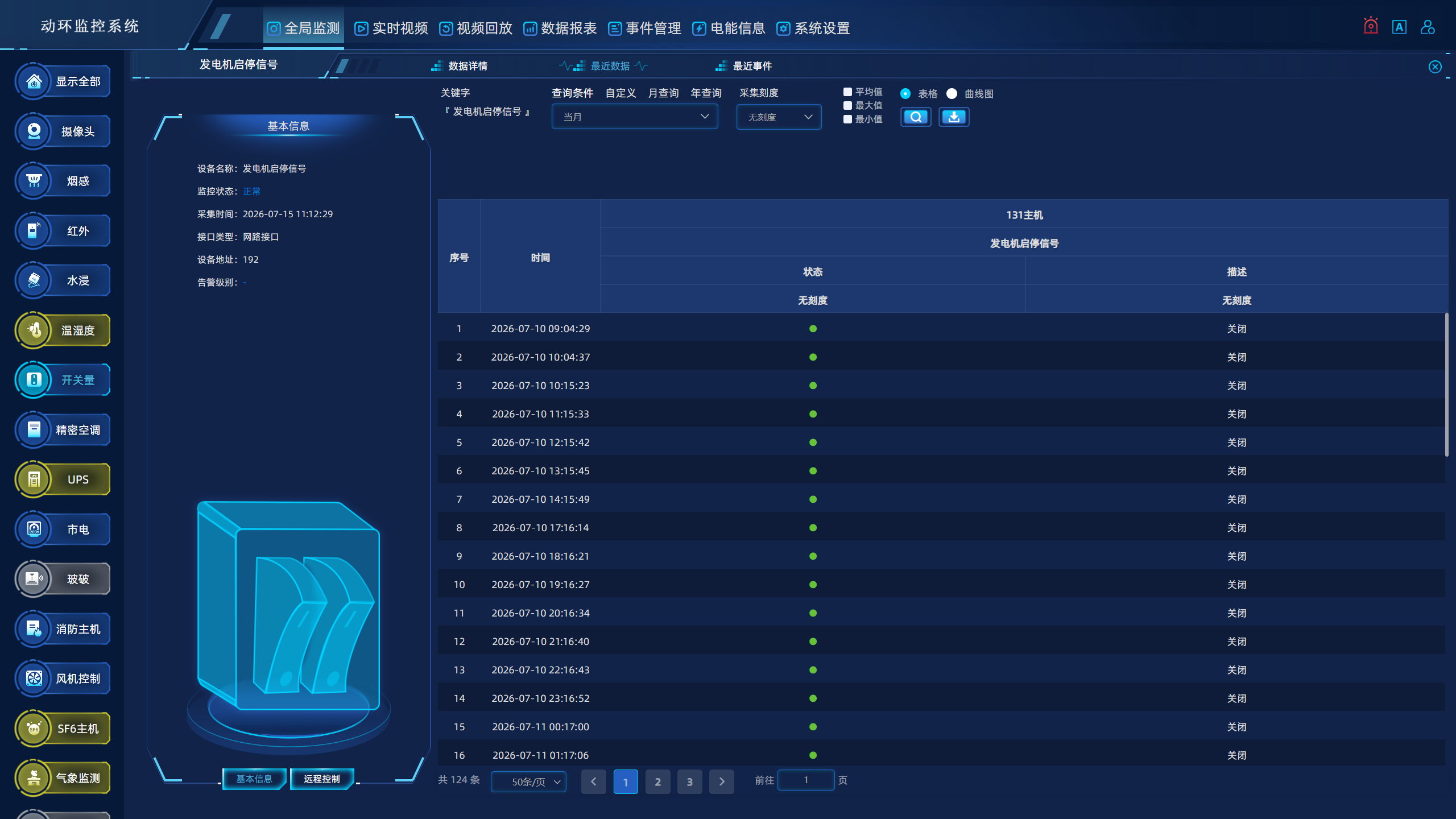Viewport: 1456px width, 819px height.
Task: Select the 曲线图 radio button
Action: [952, 94]
